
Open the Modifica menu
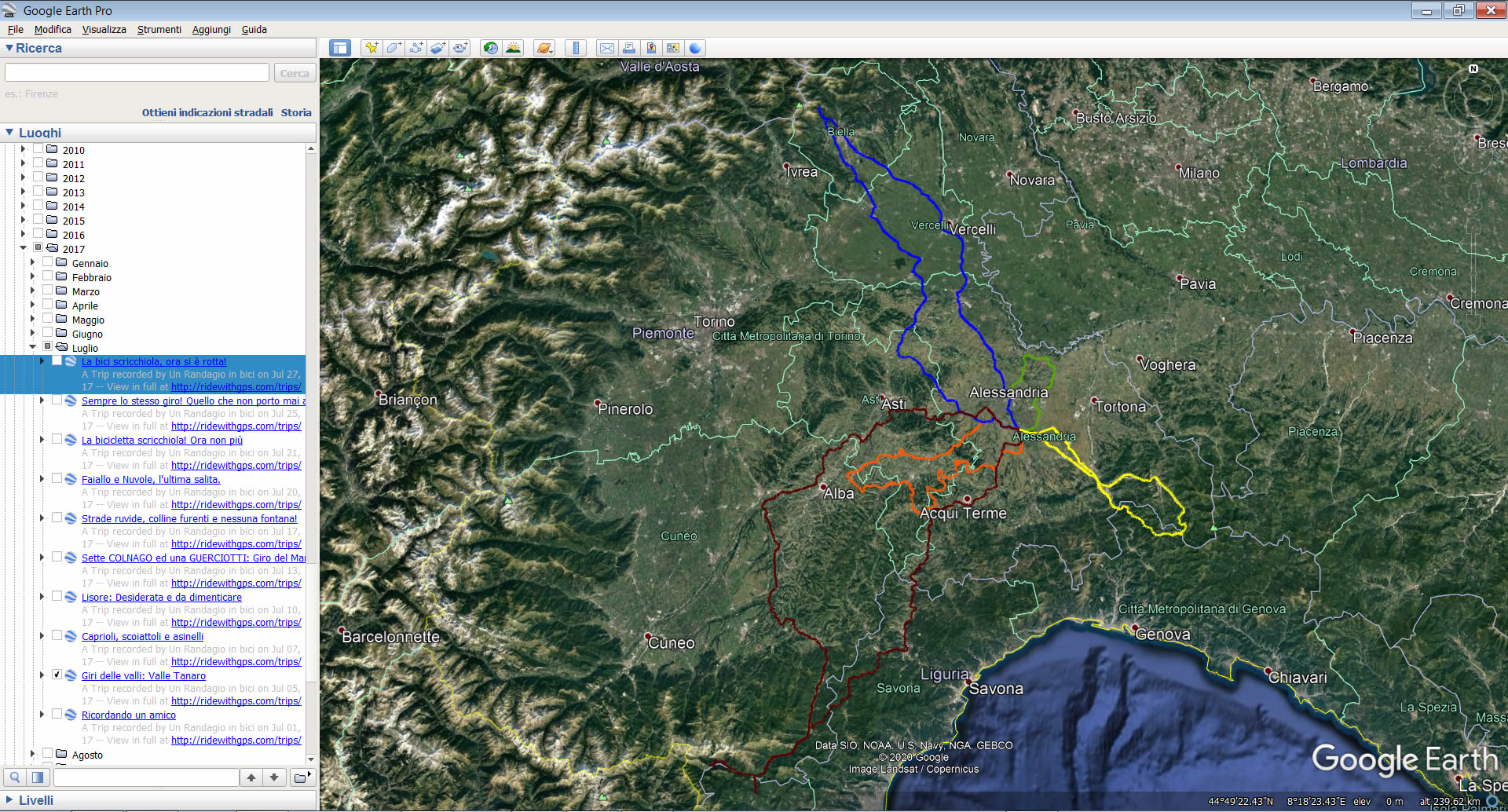(53, 29)
